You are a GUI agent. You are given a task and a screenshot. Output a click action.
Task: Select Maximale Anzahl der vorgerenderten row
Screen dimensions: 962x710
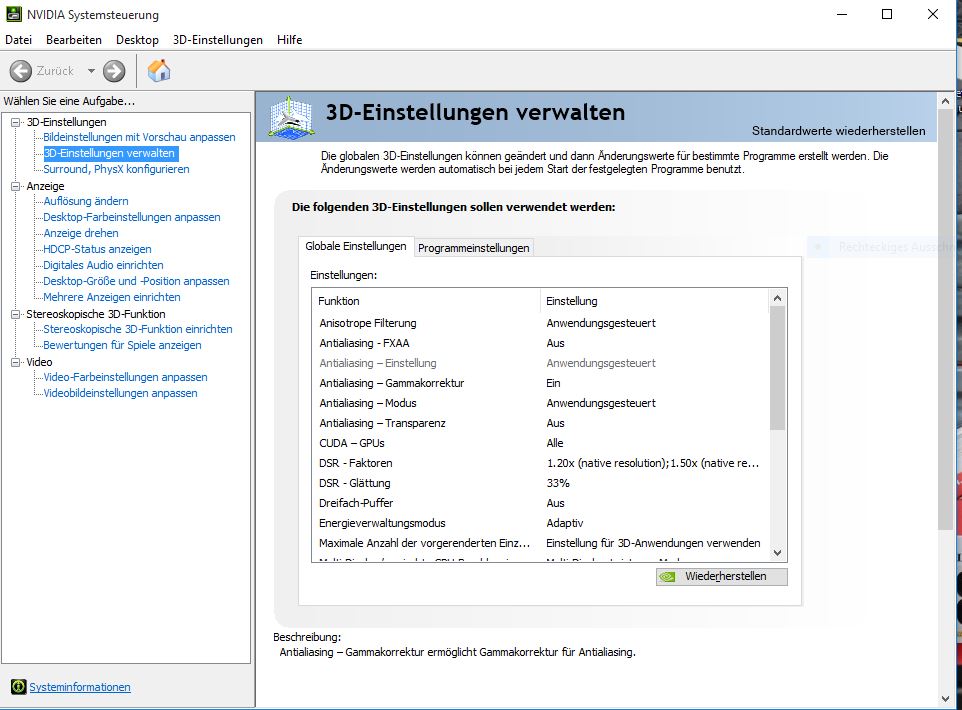click(x=540, y=543)
